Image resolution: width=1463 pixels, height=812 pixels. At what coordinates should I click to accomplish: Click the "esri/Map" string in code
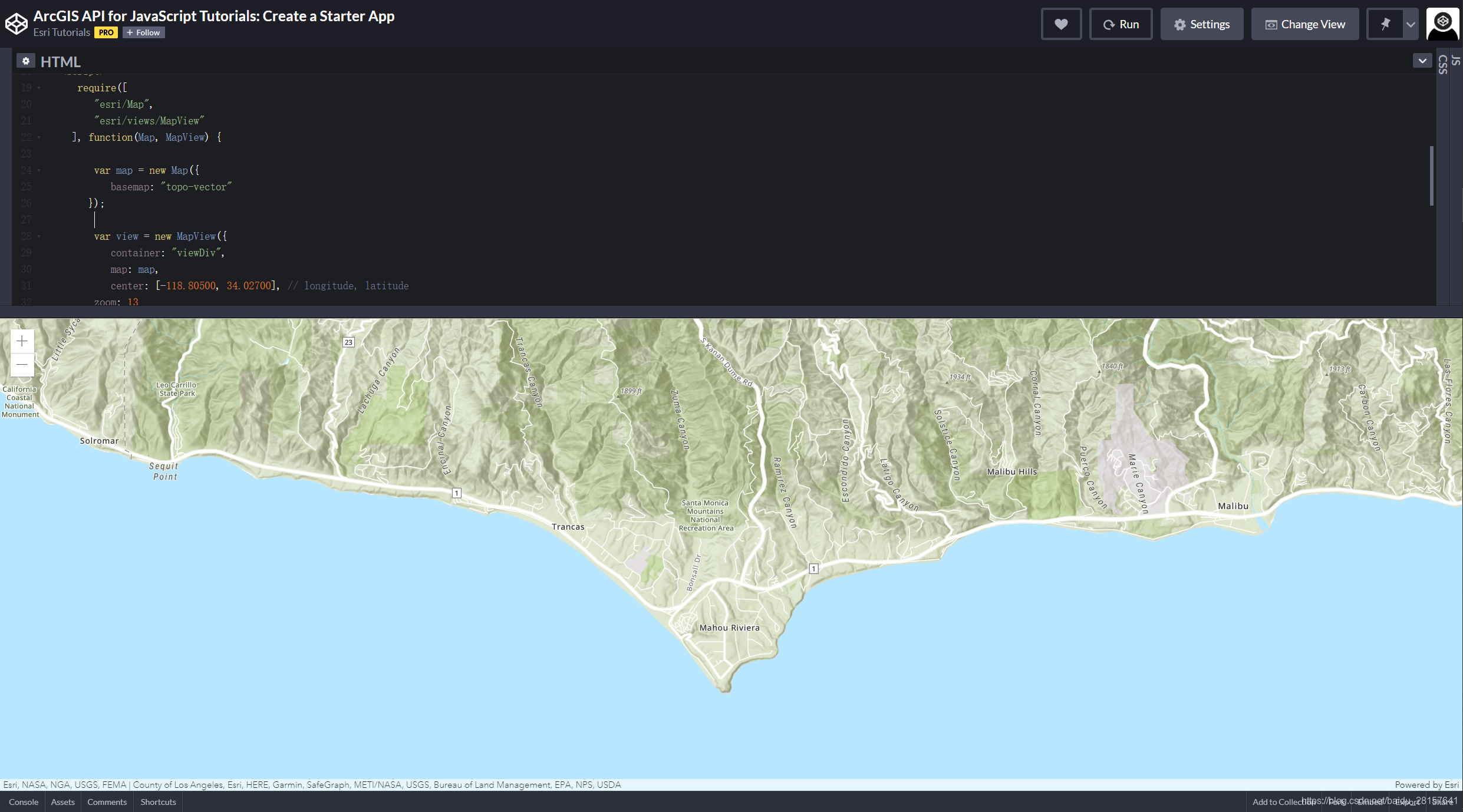[x=121, y=104]
